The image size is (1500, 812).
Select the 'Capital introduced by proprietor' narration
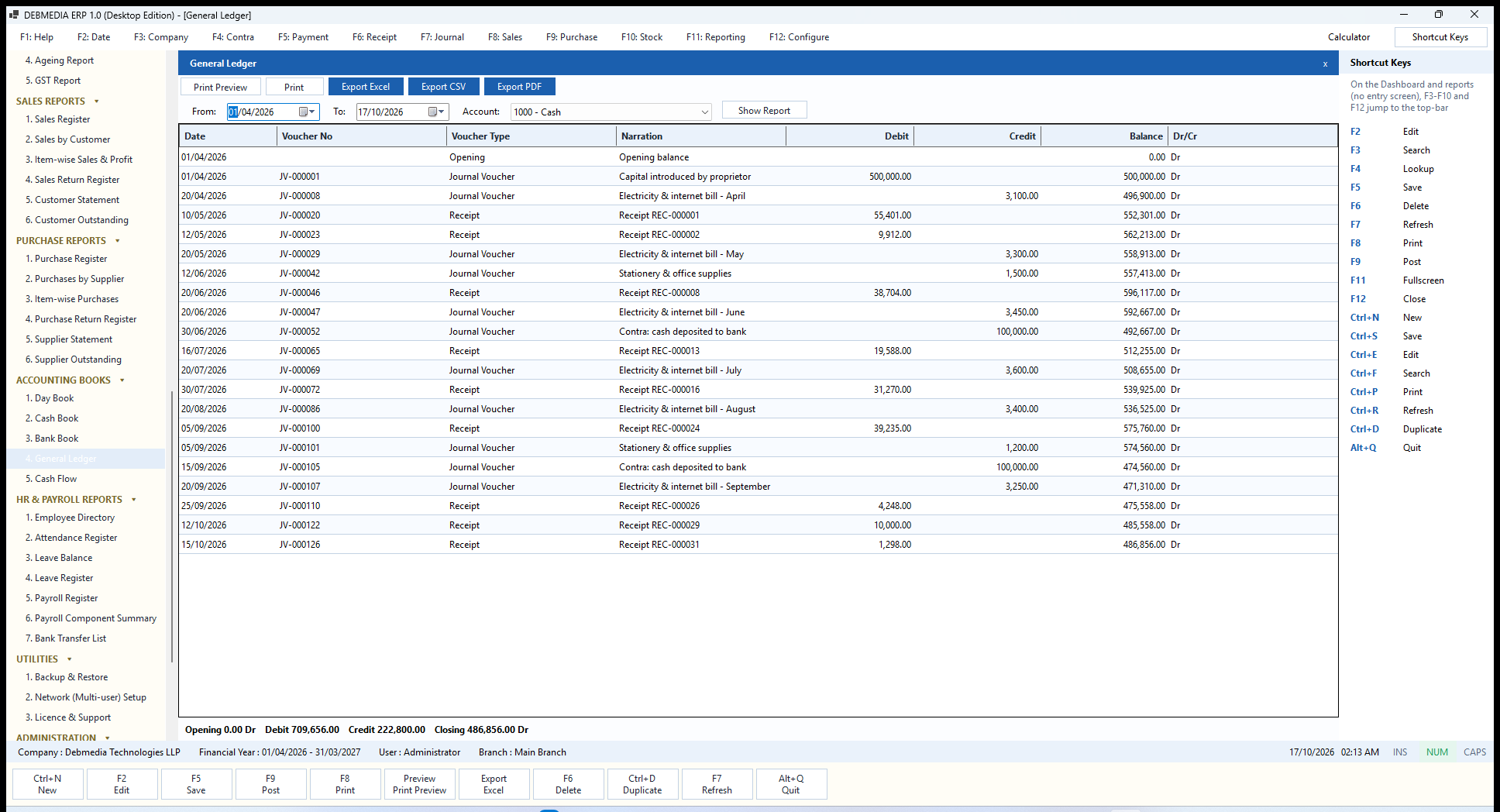685,177
